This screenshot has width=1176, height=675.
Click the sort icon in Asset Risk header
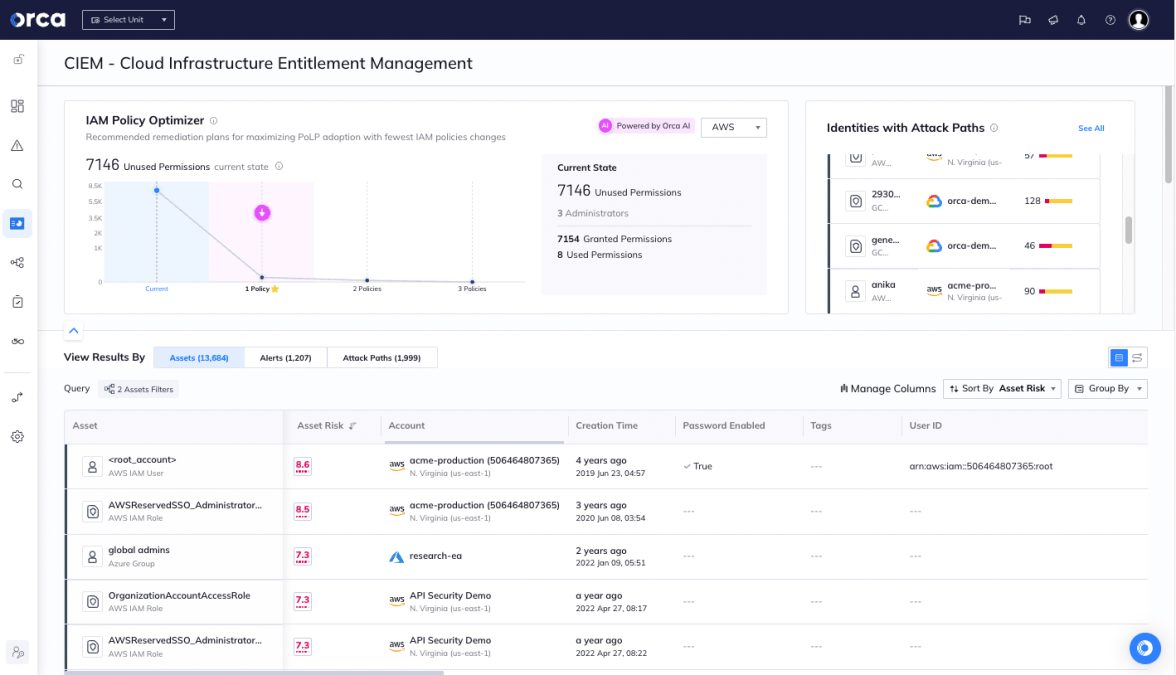(x=352, y=426)
